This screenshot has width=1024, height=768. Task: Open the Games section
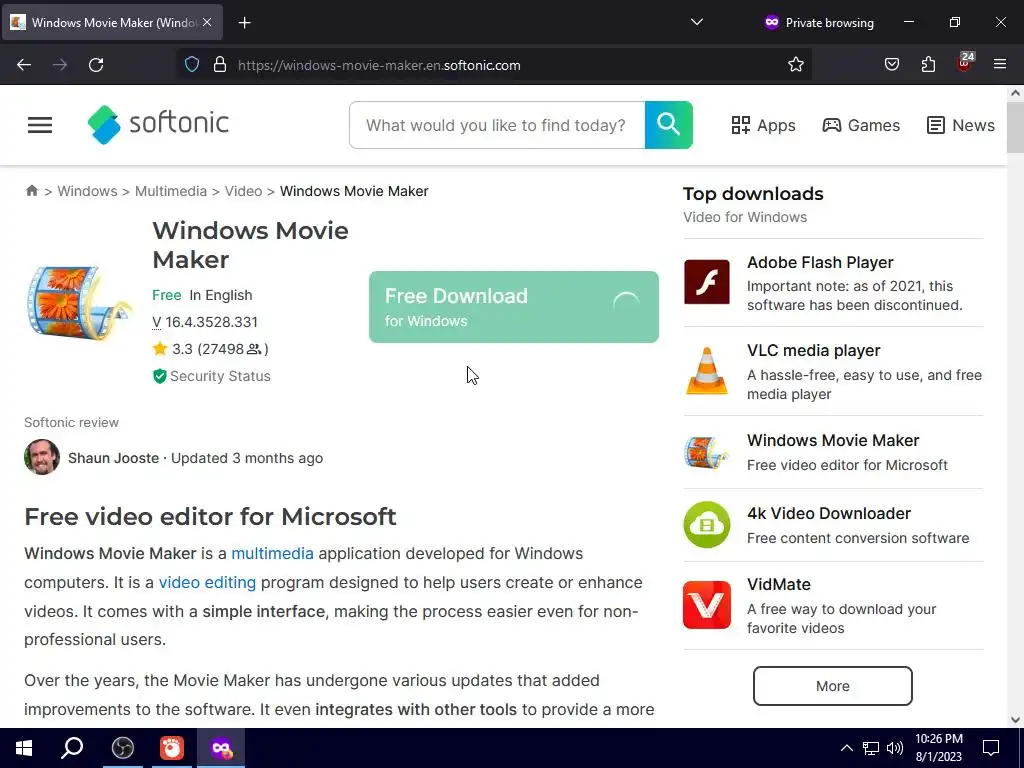tap(861, 125)
